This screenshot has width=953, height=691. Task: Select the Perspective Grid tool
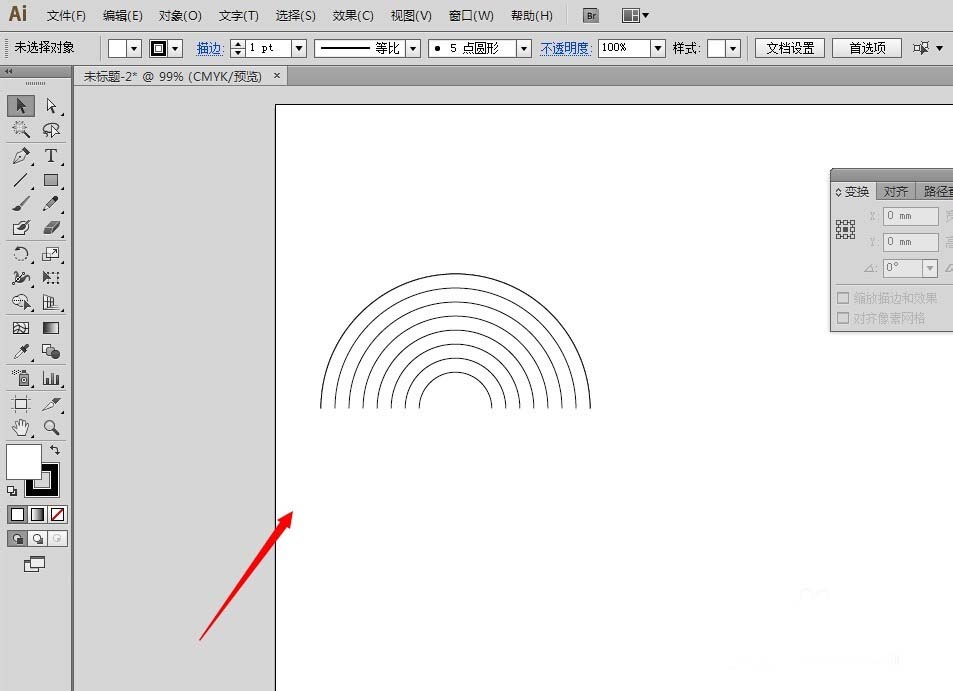tap(51, 301)
